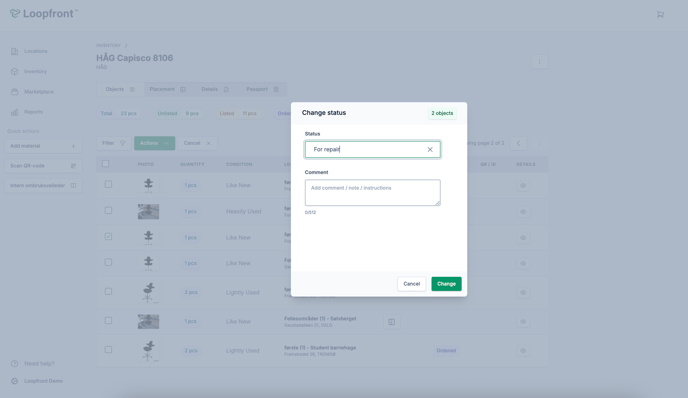Click the Filter button
This screenshot has width=688, height=398.
tap(113, 143)
